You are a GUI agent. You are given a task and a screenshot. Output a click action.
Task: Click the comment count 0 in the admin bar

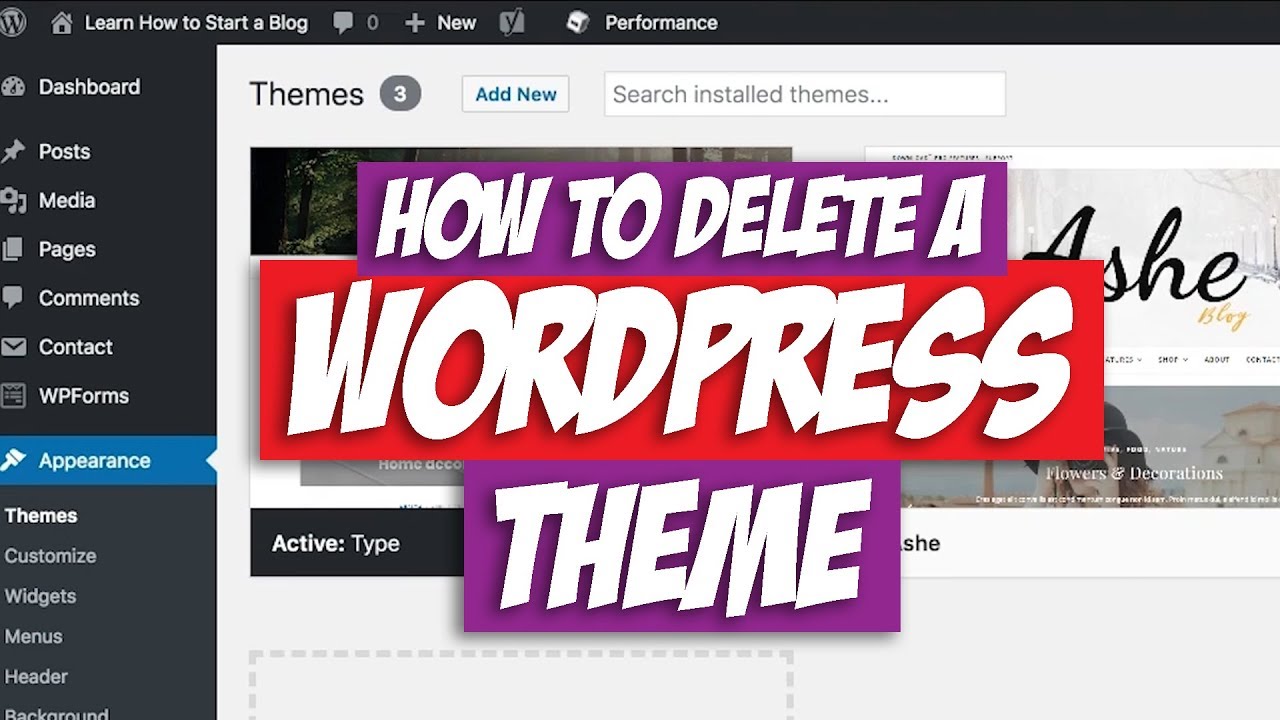click(373, 23)
